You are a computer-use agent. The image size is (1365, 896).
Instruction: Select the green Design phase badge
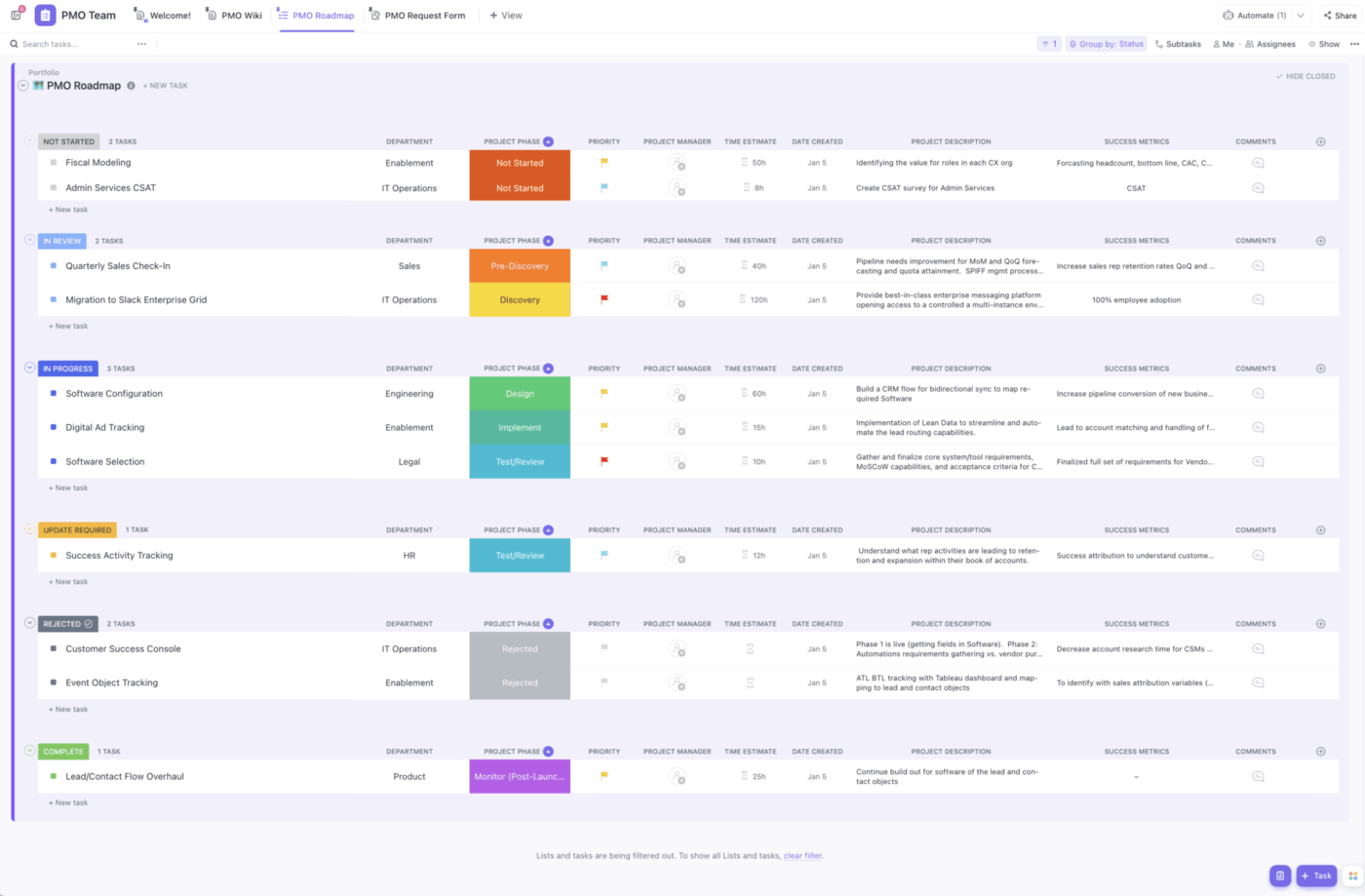pos(519,392)
